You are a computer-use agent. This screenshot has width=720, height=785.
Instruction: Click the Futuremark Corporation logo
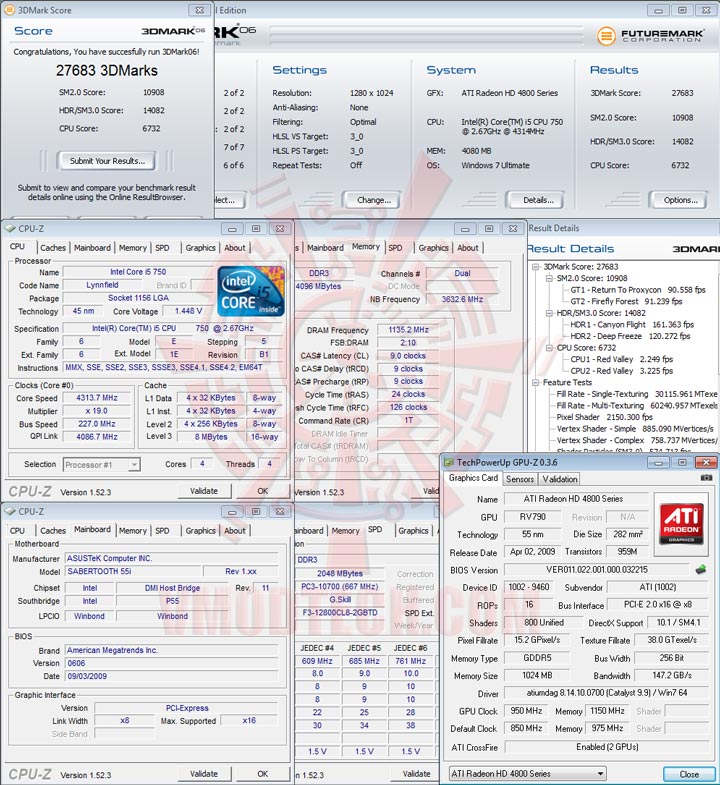click(650, 36)
